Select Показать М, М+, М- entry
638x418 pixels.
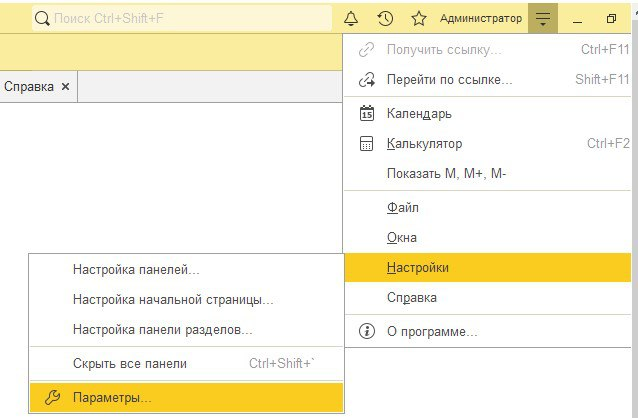[x=487, y=173]
